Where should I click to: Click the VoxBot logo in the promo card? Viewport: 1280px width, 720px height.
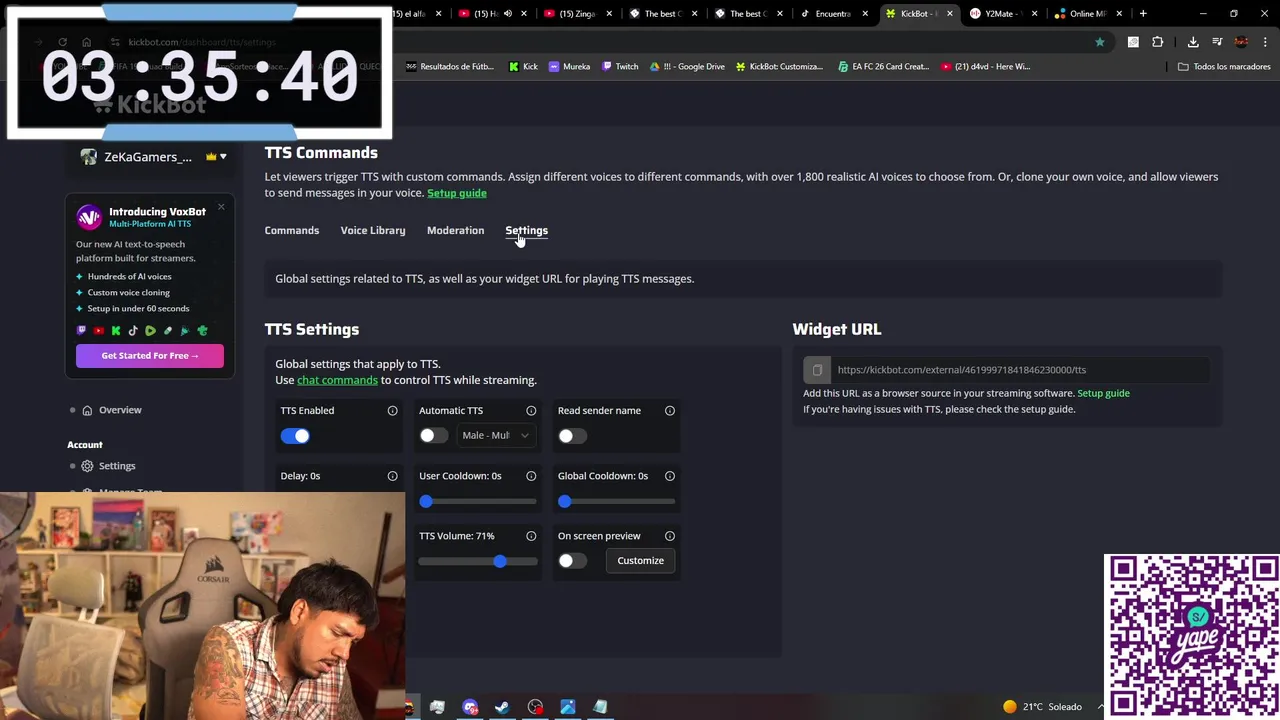pyautogui.click(x=89, y=217)
